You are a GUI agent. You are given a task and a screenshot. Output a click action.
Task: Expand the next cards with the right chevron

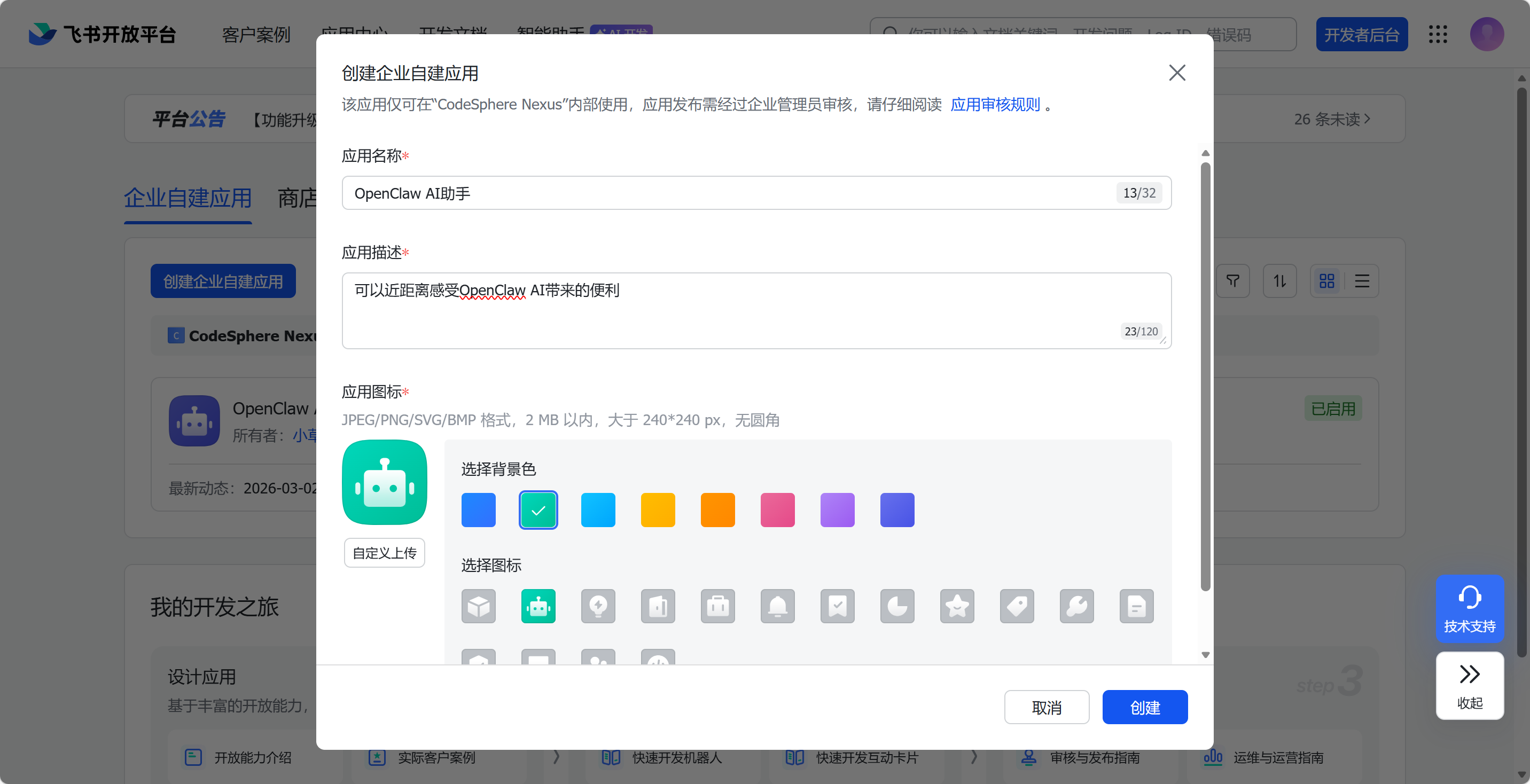[557, 757]
